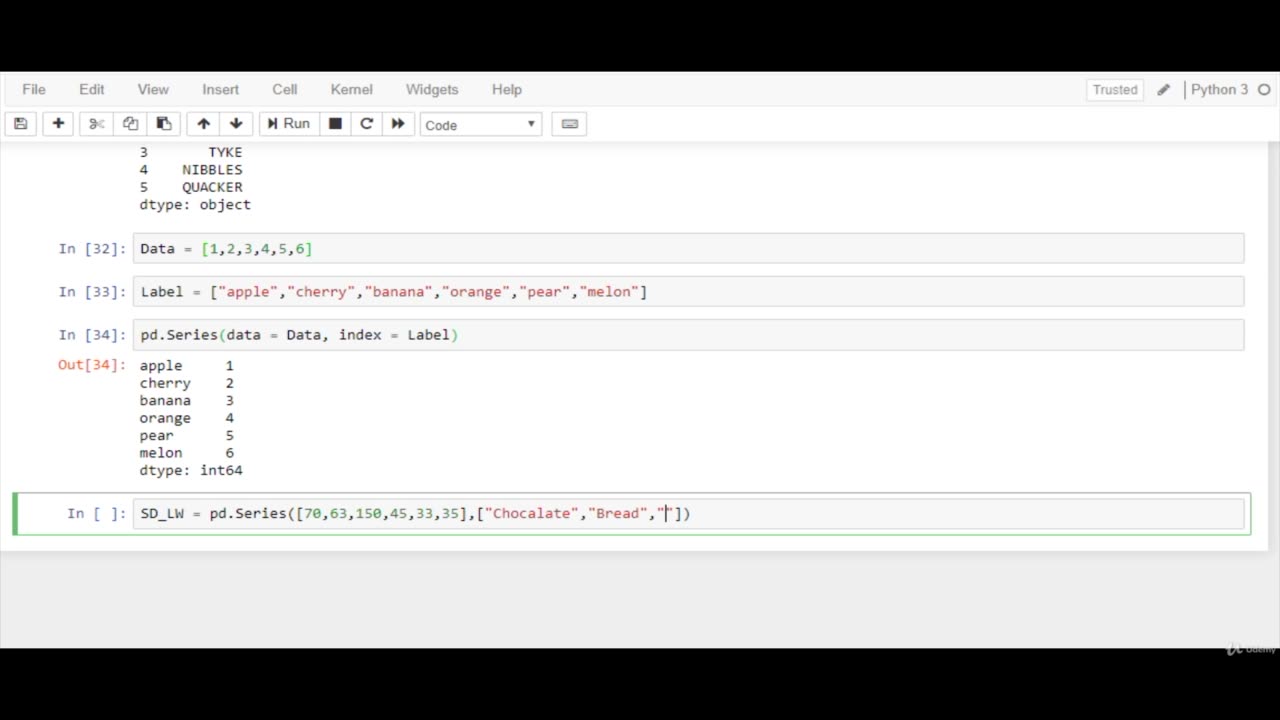
Task: Restart kernel and rerun all fast-forward icon
Action: 398,124
